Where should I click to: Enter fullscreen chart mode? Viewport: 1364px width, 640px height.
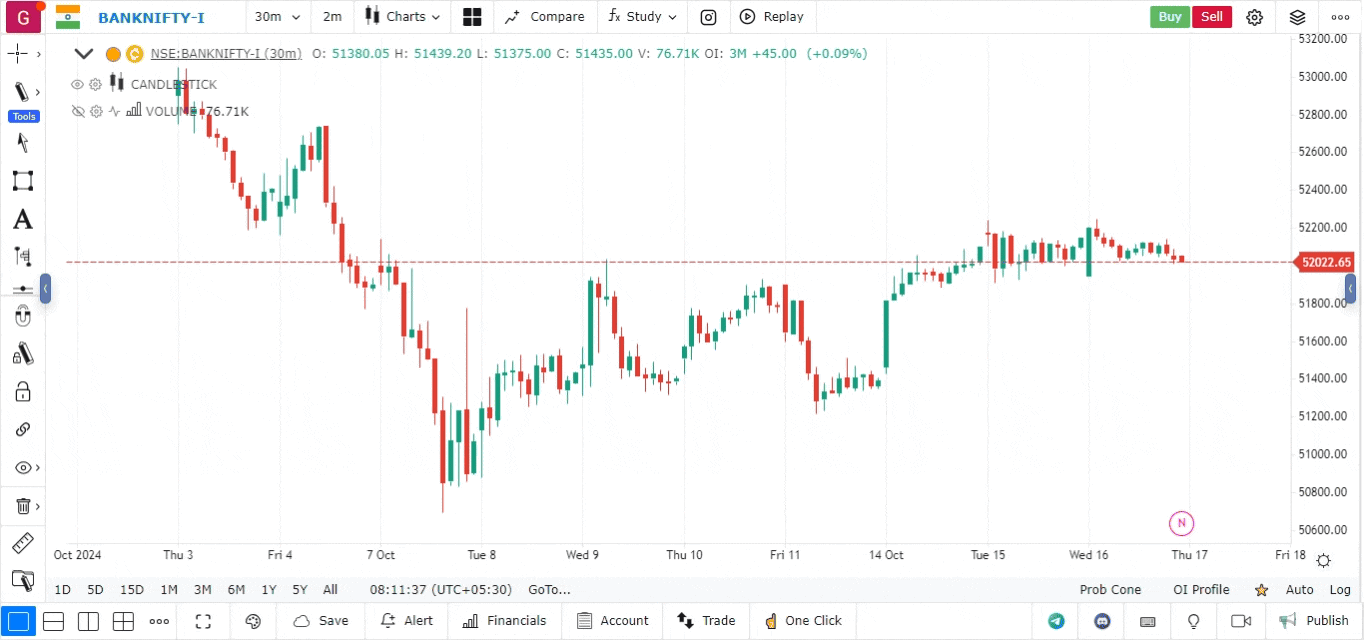coord(203,621)
